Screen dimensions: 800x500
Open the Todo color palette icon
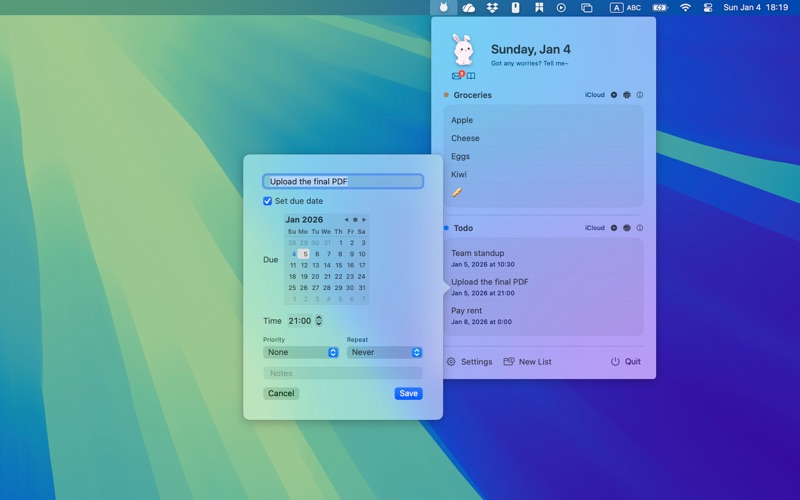tap(627, 228)
